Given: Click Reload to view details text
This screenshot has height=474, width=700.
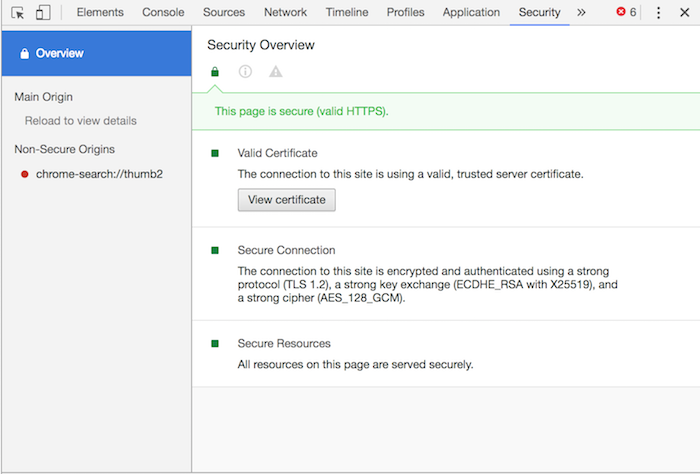Looking at the screenshot, I should pyautogui.click(x=81, y=121).
